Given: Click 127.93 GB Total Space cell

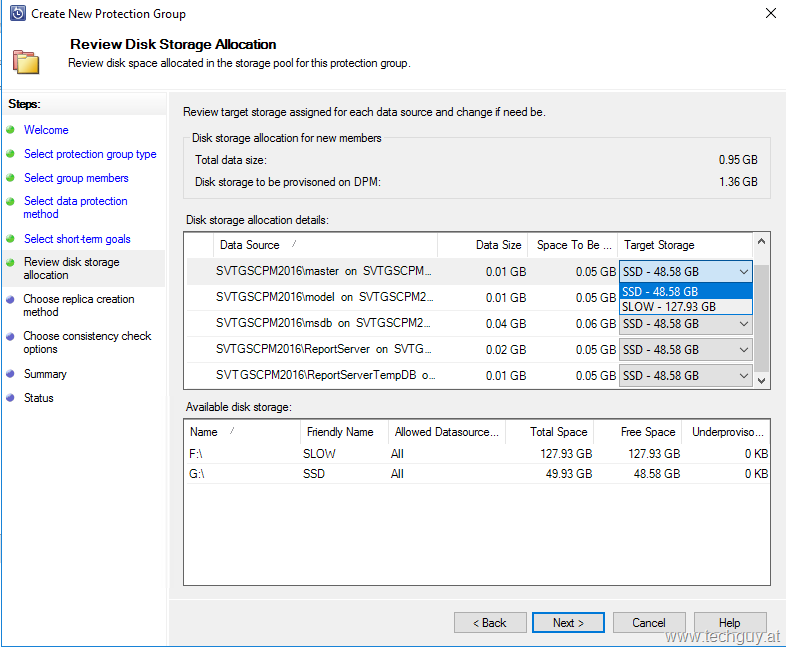Looking at the screenshot, I should coord(566,454).
